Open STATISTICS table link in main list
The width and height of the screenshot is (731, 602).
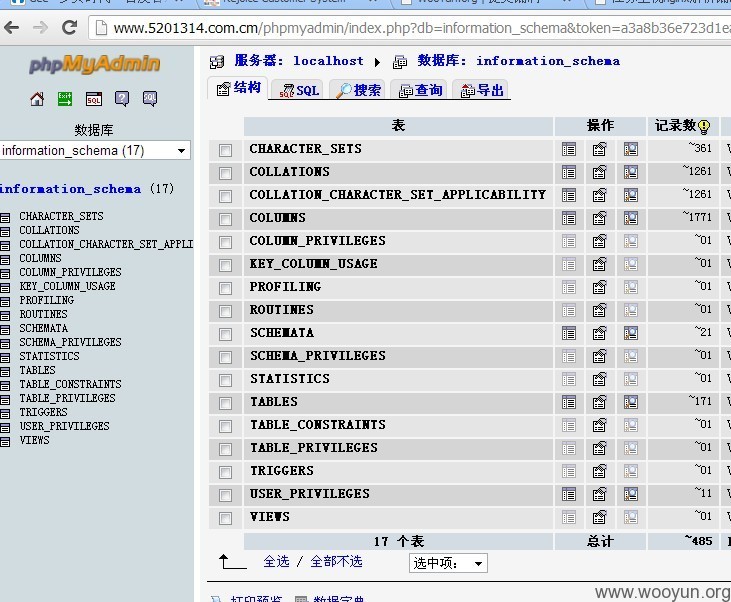point(290,379)
